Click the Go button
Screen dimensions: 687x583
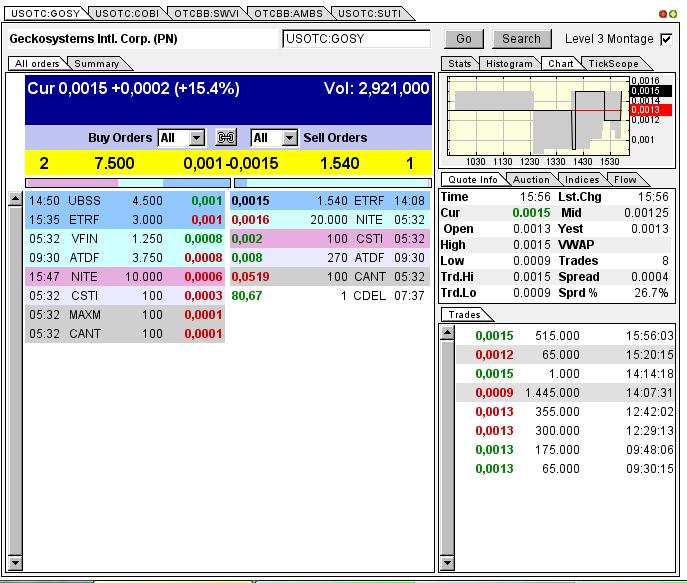click(x=464, y=39)
